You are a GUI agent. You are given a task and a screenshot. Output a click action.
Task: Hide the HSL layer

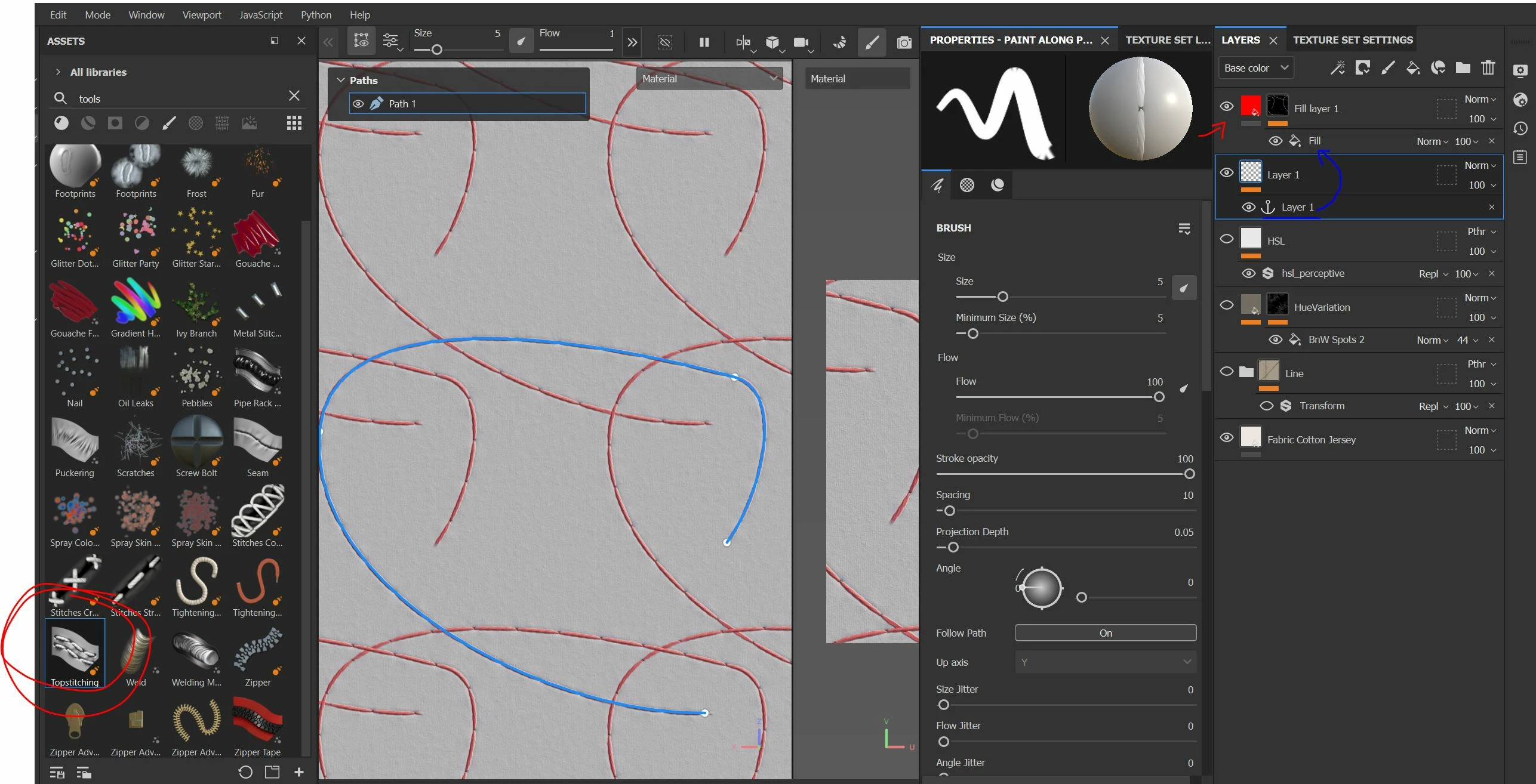click(1226, 239)
